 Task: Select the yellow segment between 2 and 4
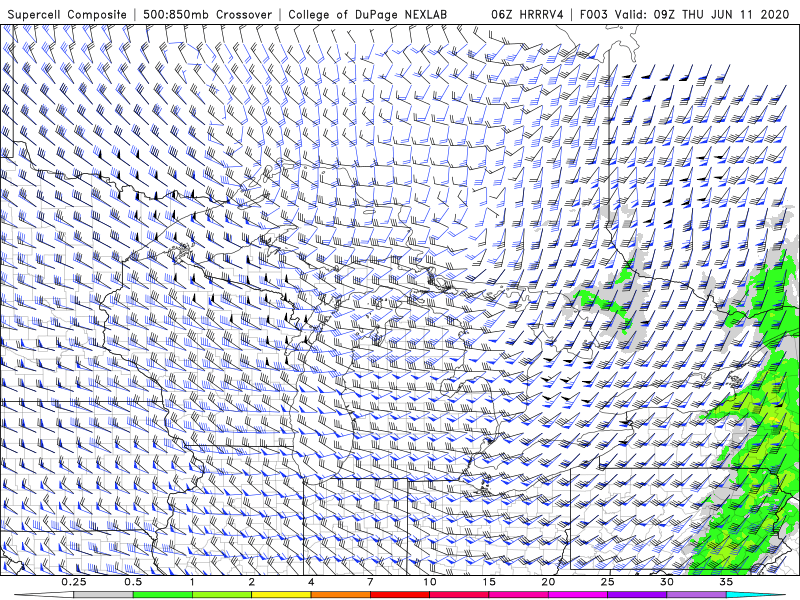coord(281,595)
